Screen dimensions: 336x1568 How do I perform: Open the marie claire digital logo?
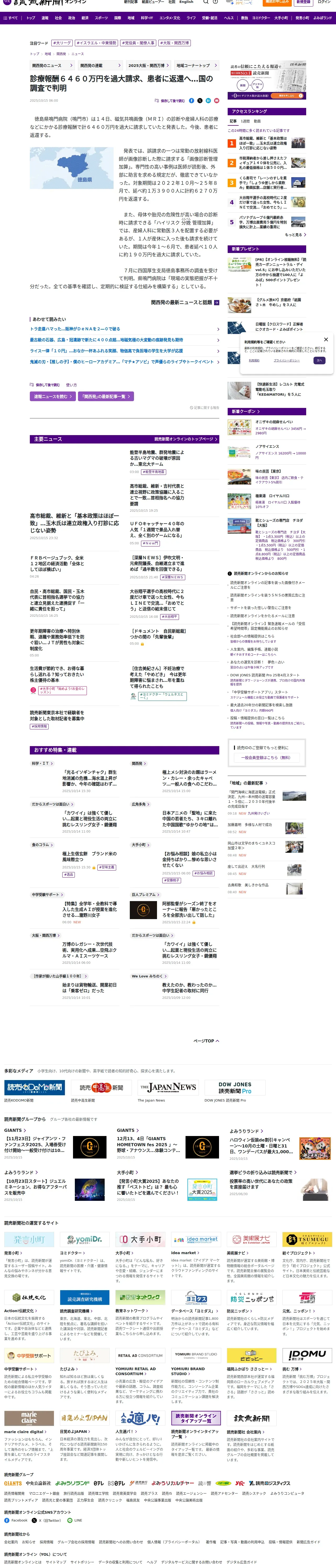pyautogui.click(x=29, y=1418)
